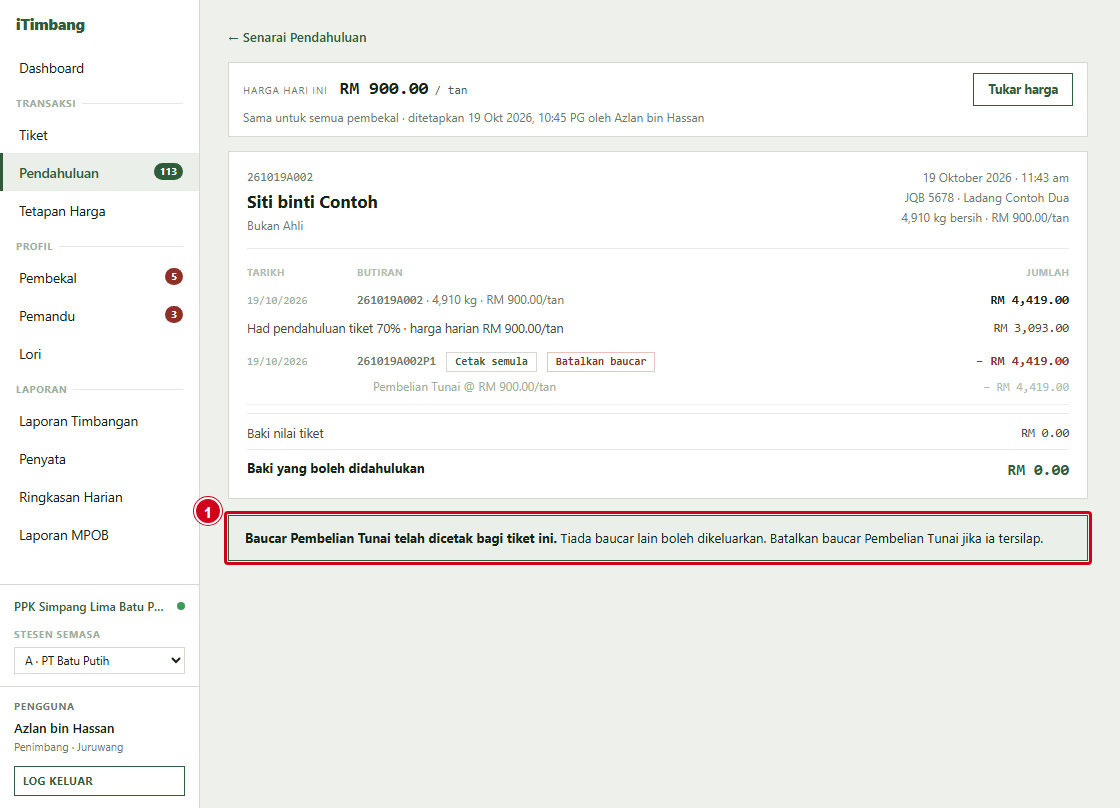This screenshot has width=1120, height=808.
Task: Click the iTimbang logo
Action: pos(50,25)
